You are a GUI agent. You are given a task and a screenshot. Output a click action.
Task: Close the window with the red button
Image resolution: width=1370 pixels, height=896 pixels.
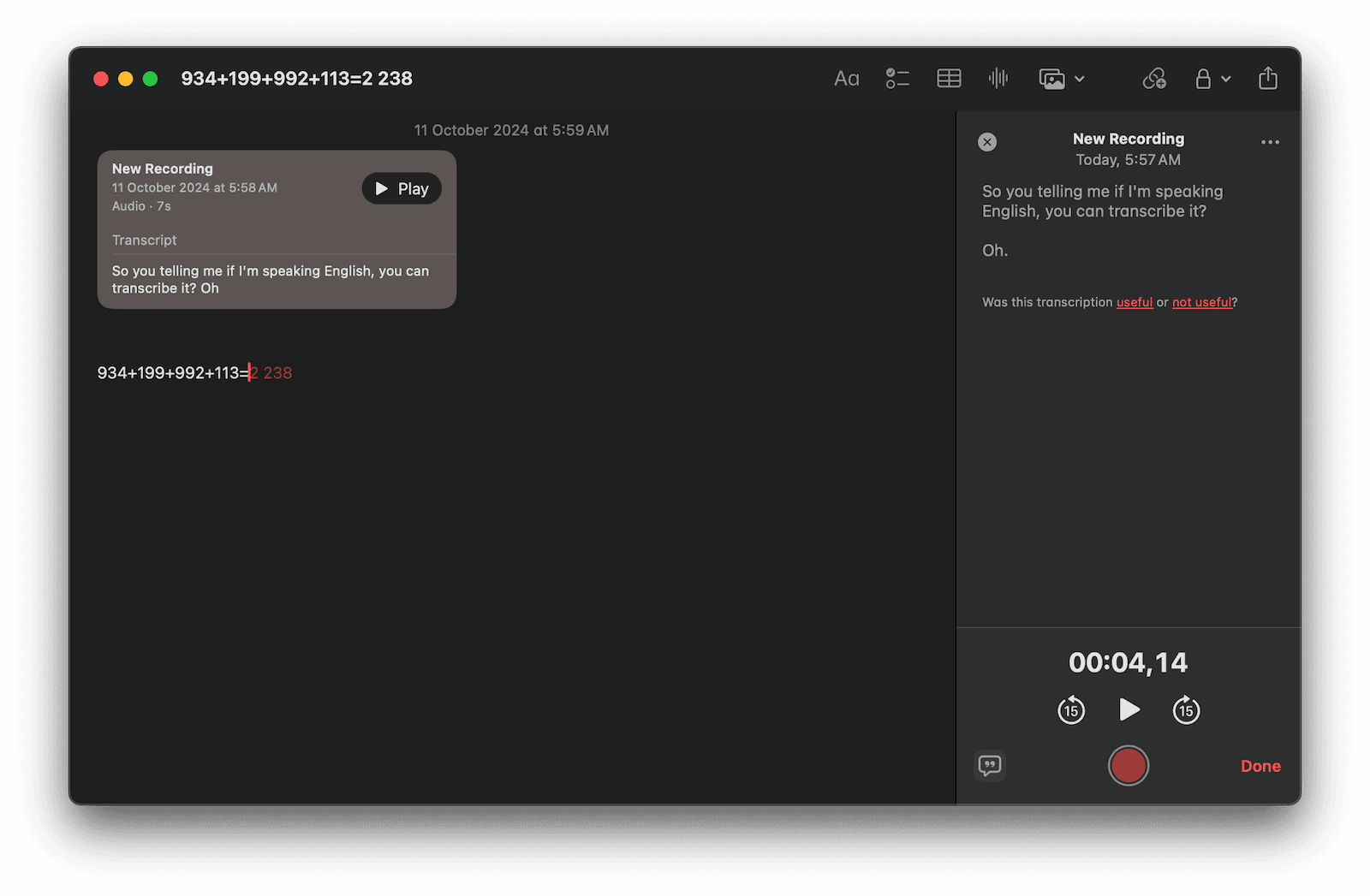[x=101, y=79]
